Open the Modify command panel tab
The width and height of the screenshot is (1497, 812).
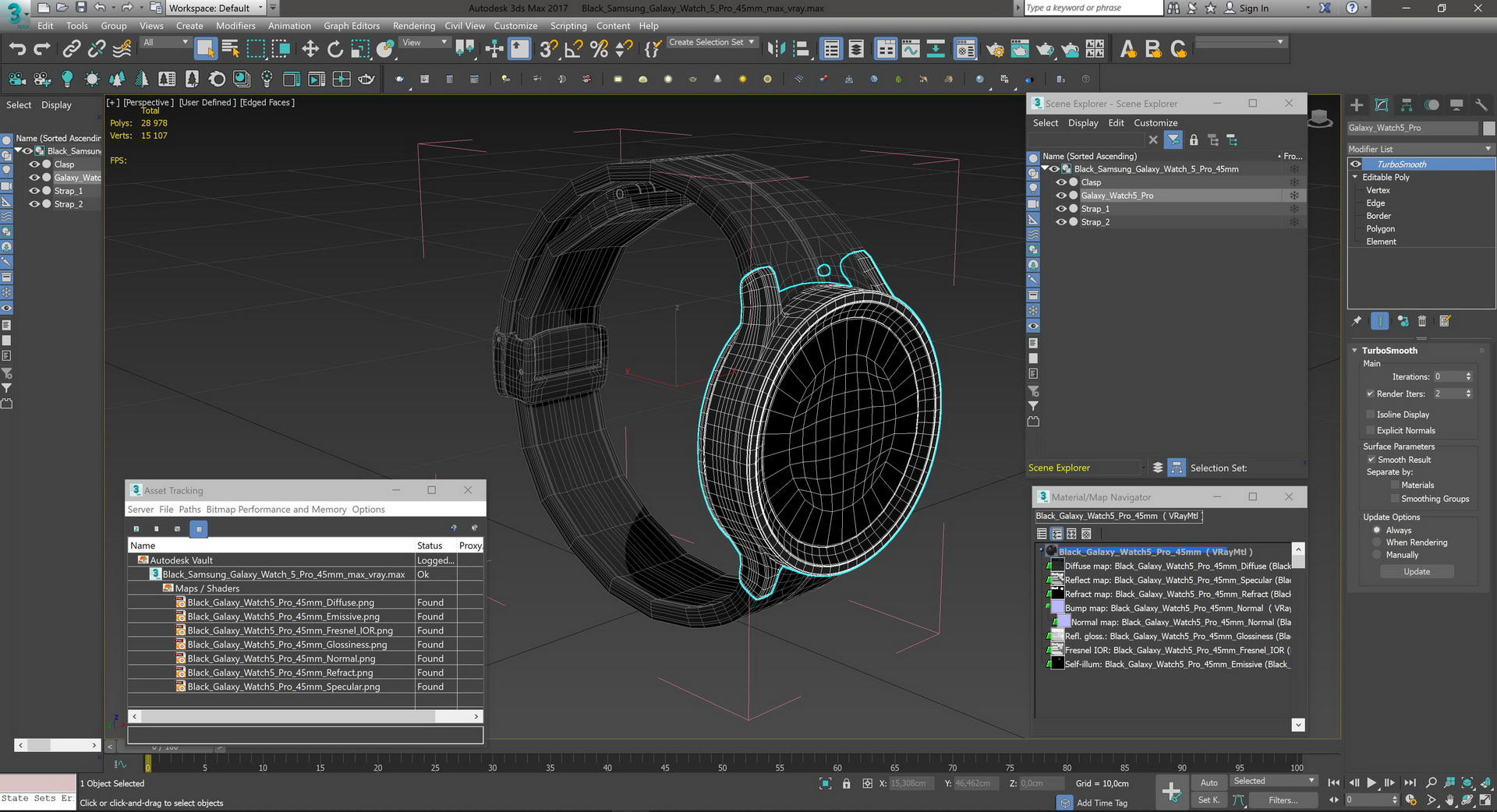[1382, 104]
